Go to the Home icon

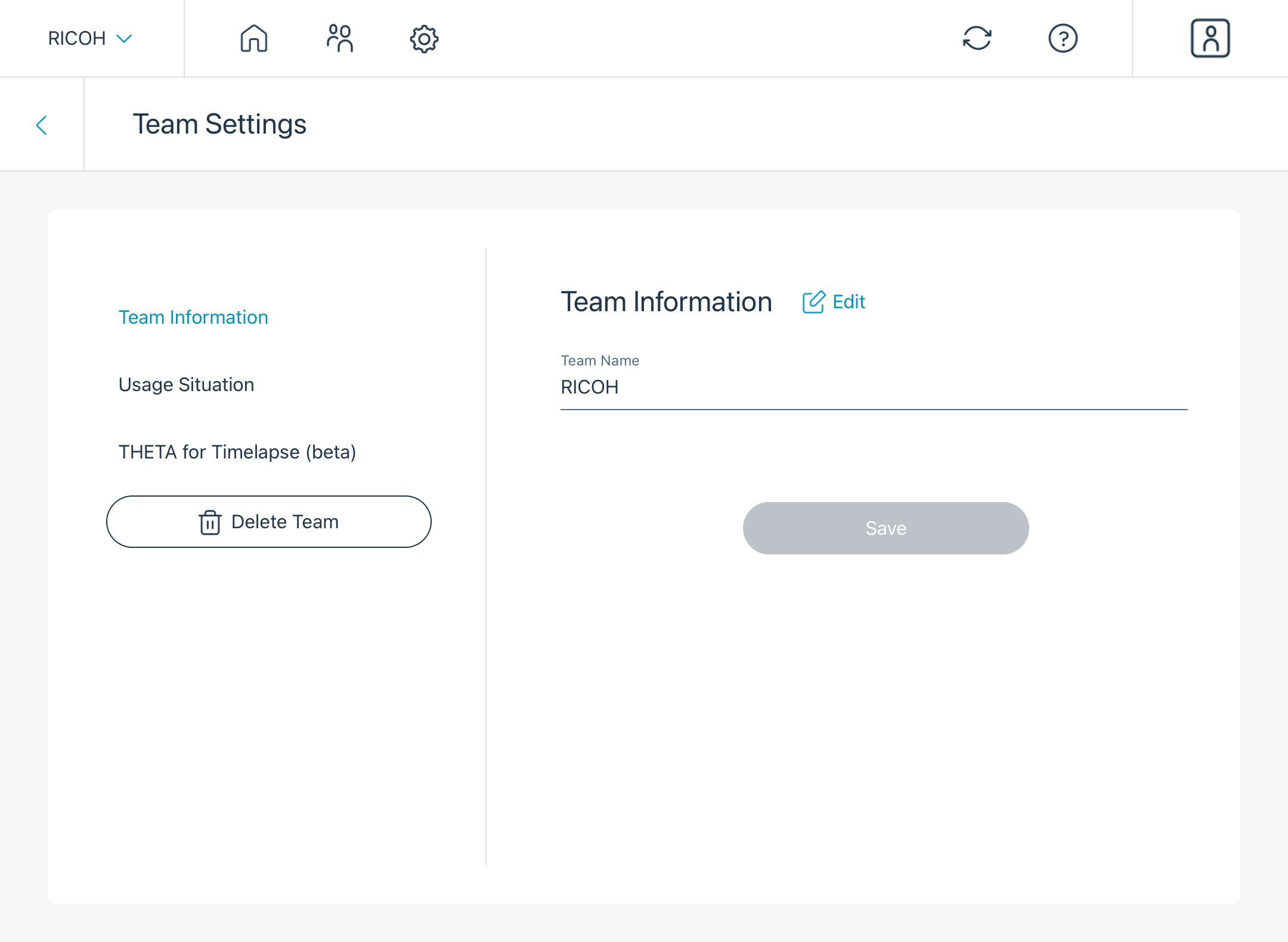click(x=253, y=39)
